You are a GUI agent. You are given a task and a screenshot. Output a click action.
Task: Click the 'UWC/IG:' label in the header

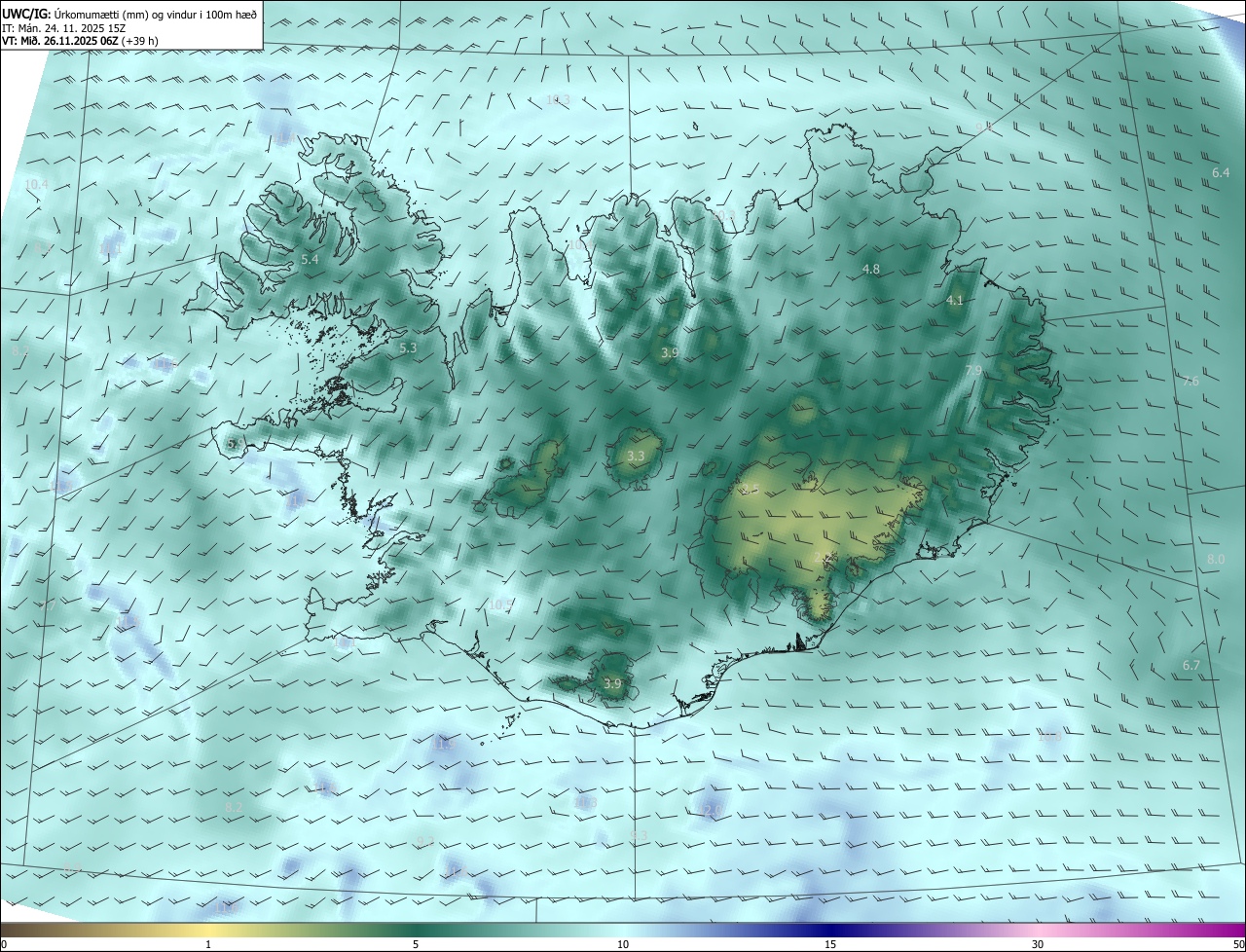pyautogui.click(x=28, y=15)
